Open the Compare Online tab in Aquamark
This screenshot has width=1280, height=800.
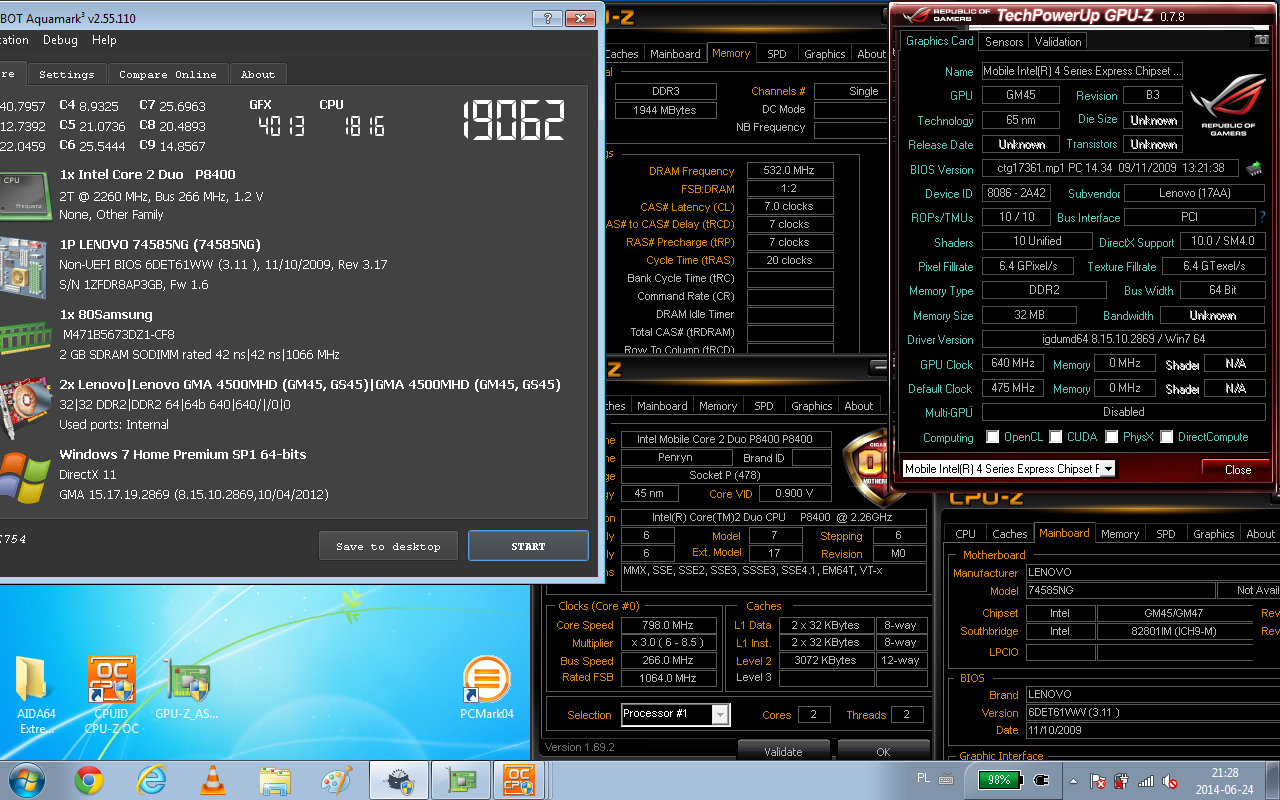click(x=168, y=74)
